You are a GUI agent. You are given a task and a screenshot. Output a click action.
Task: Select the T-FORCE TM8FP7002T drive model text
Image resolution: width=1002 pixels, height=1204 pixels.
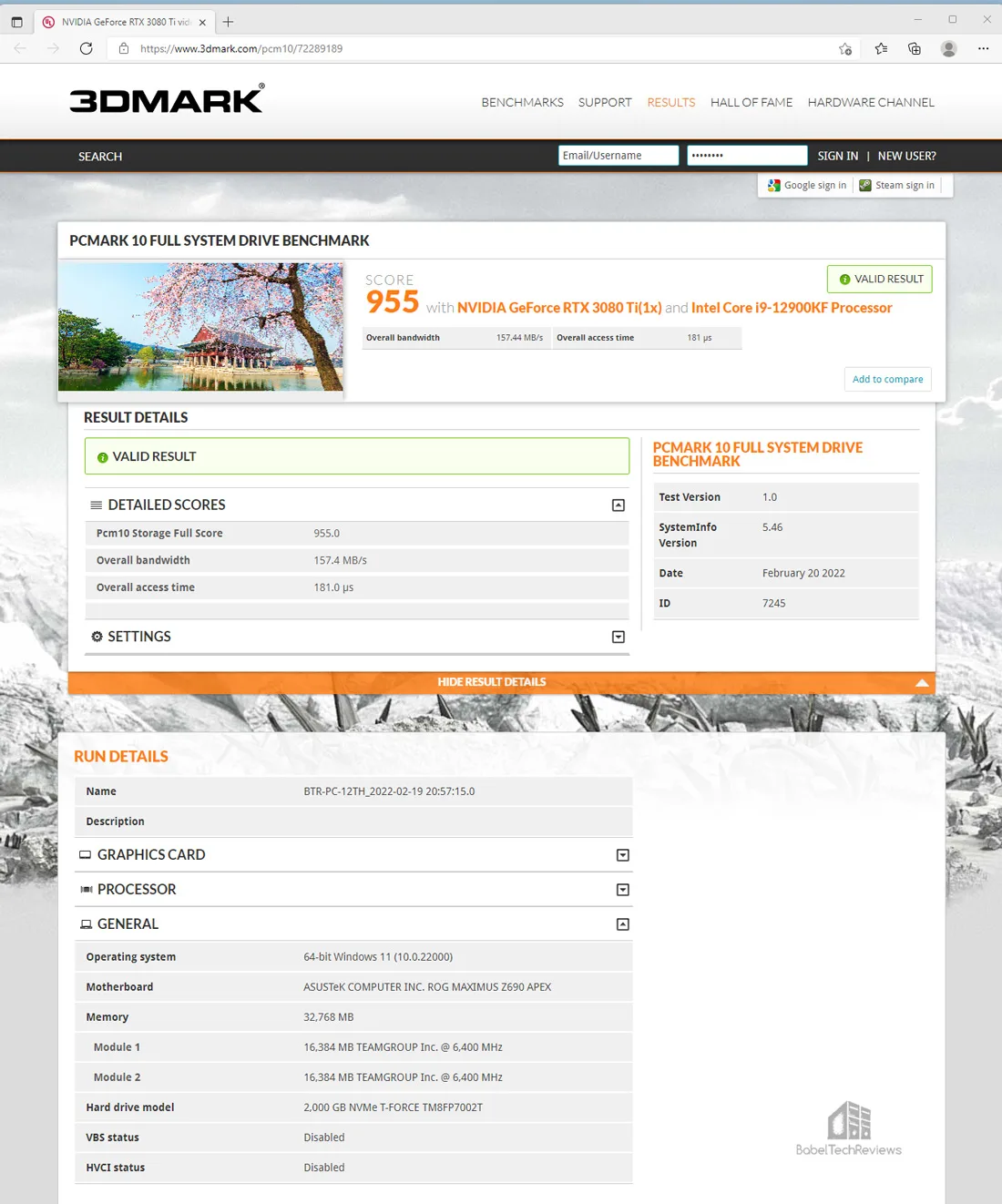tap(394, 1107)
